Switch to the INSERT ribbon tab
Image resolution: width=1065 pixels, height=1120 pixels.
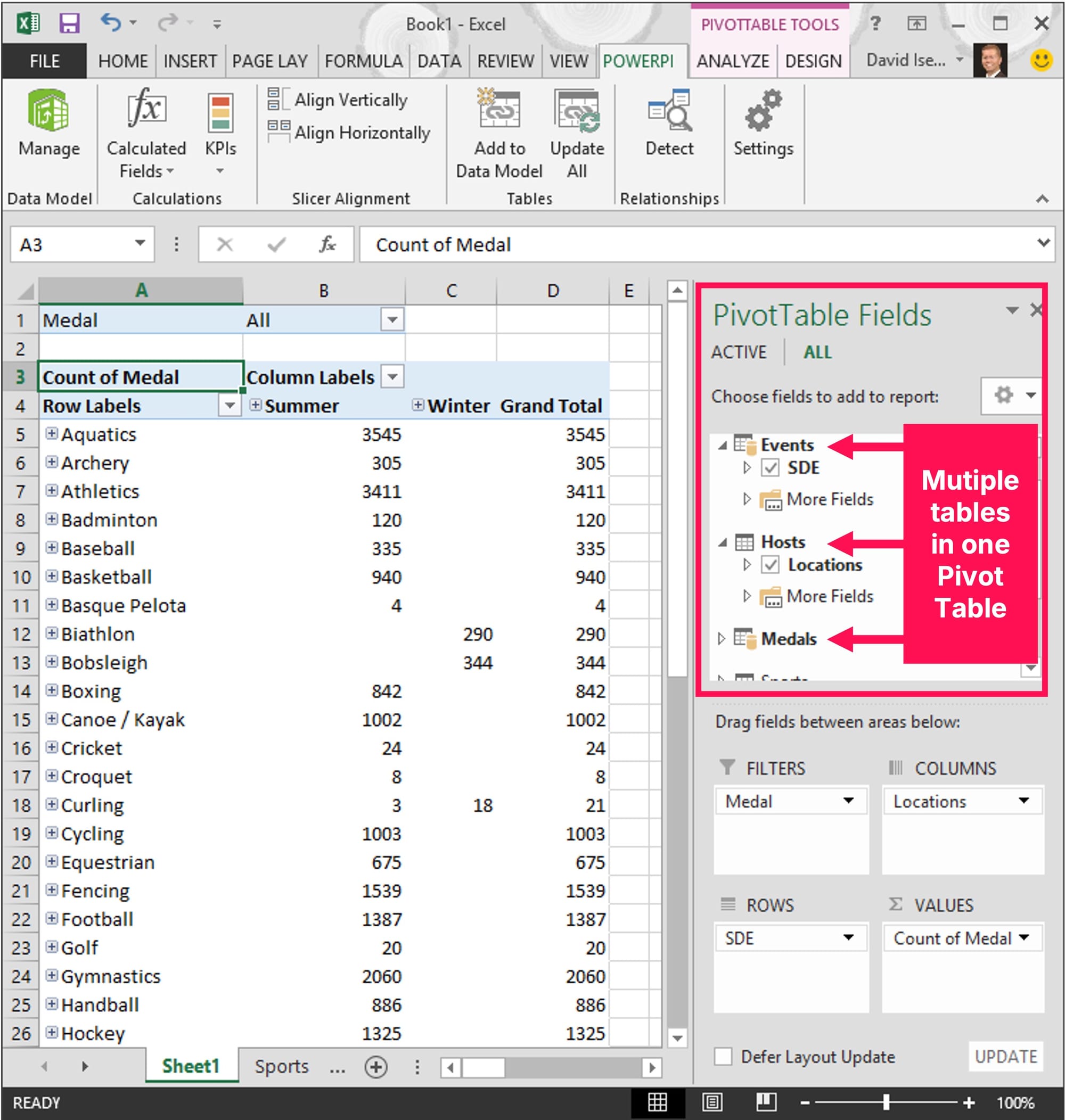coord(190,61)
